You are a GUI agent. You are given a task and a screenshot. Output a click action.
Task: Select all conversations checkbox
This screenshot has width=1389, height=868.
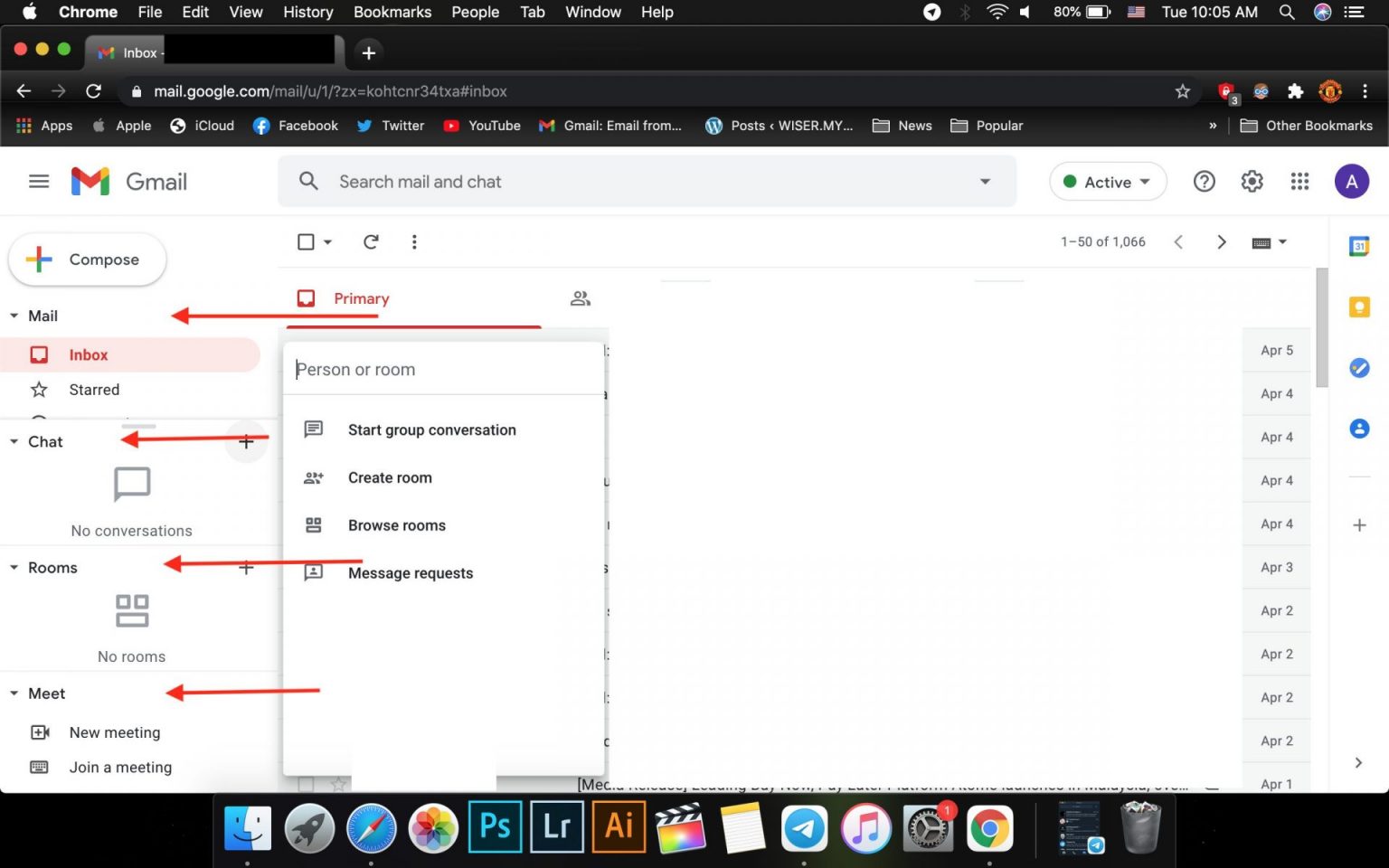coord(306,241)
